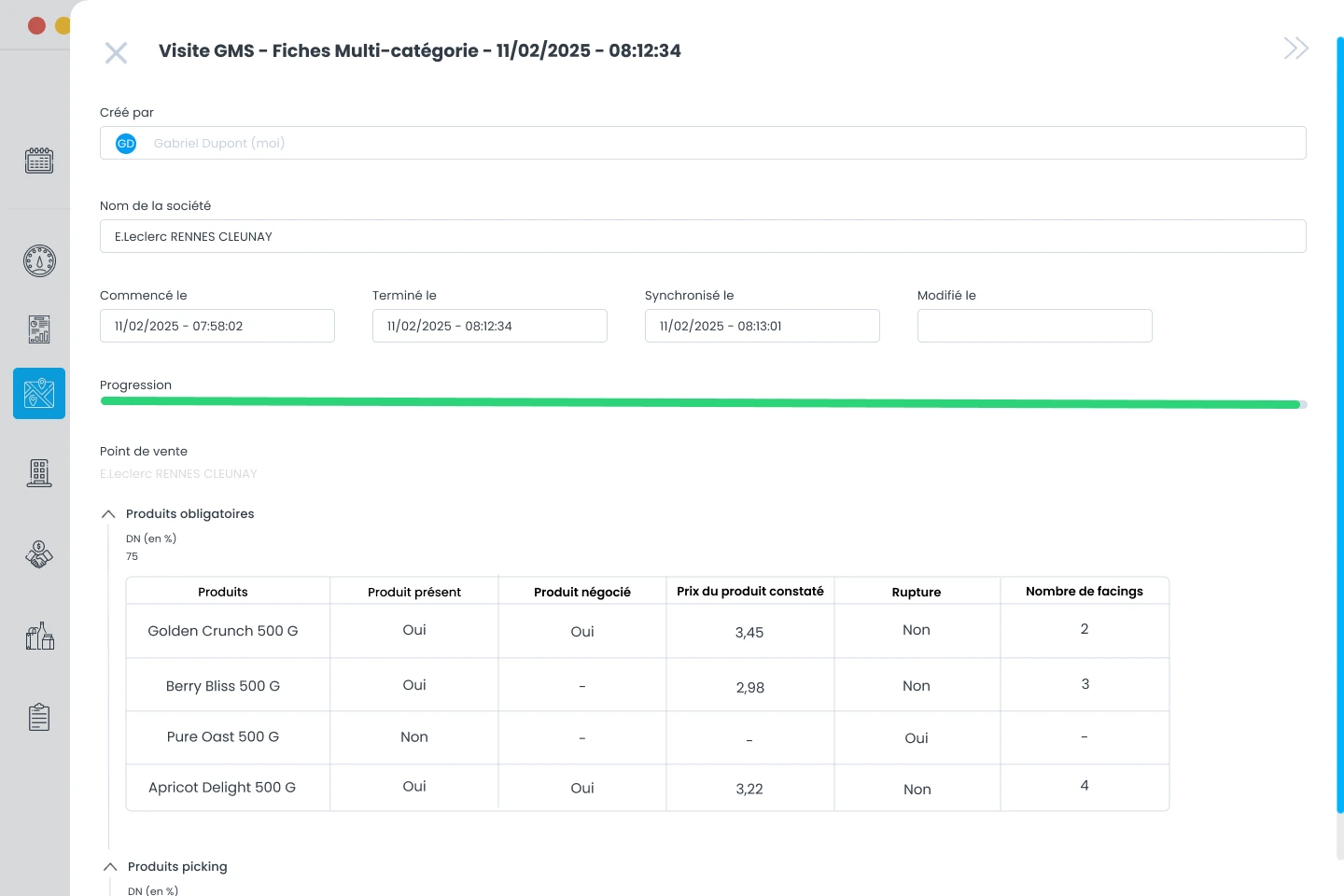Click the double chevron arrows icon

(1296, 49)
